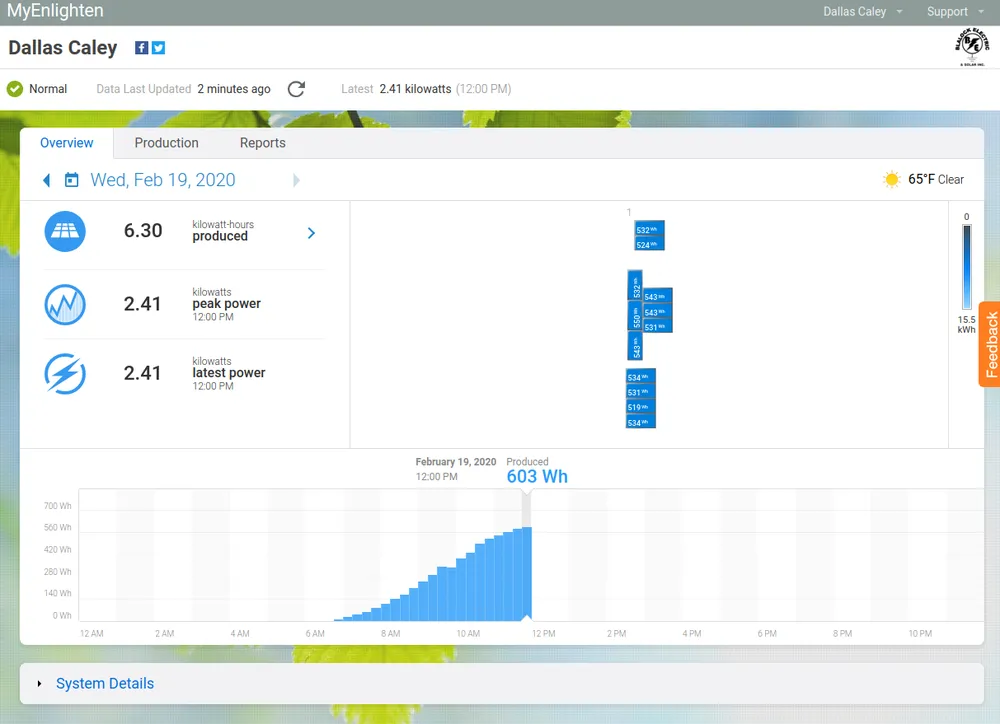1000x724 pixels.
Task: Open the Support dropdown menu
Action: click(x=954, y=12)
